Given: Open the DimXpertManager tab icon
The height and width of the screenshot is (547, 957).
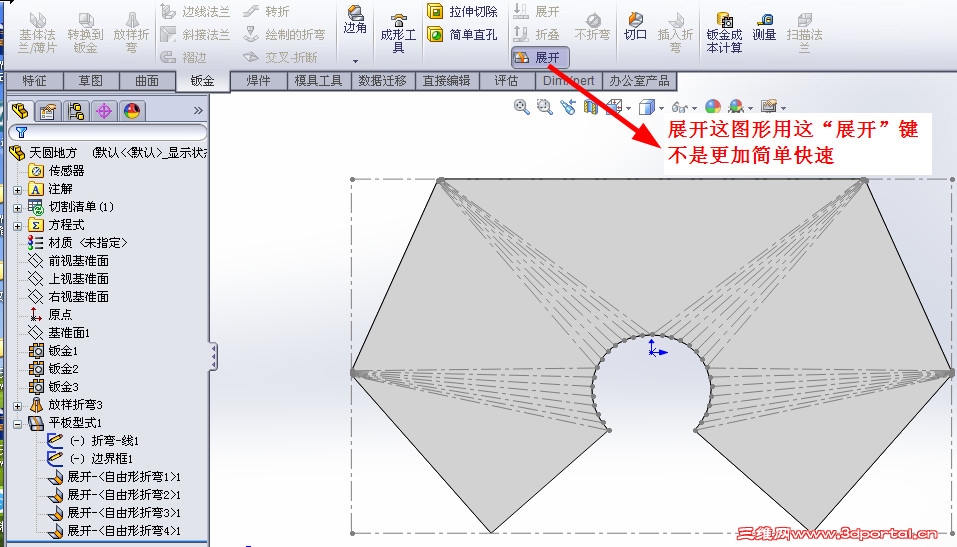Looking at the screenshot, I should [104, 111].
